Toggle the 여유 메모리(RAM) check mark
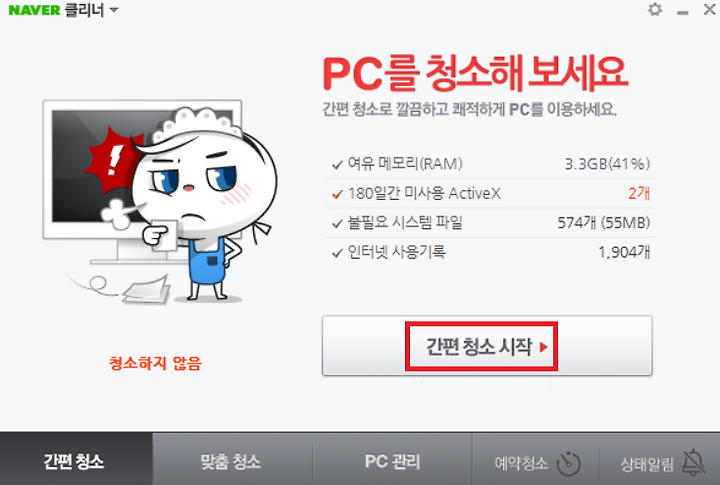Screen dimensions: 720x485 click(x=337, y=164)
